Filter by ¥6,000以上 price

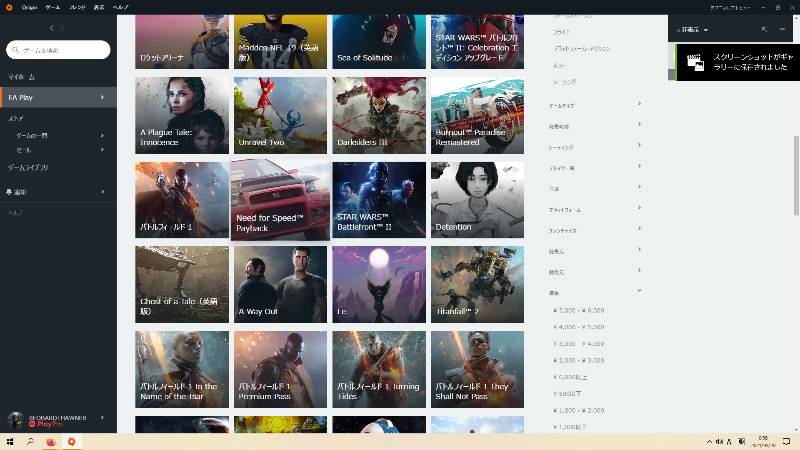click(570, 377)
